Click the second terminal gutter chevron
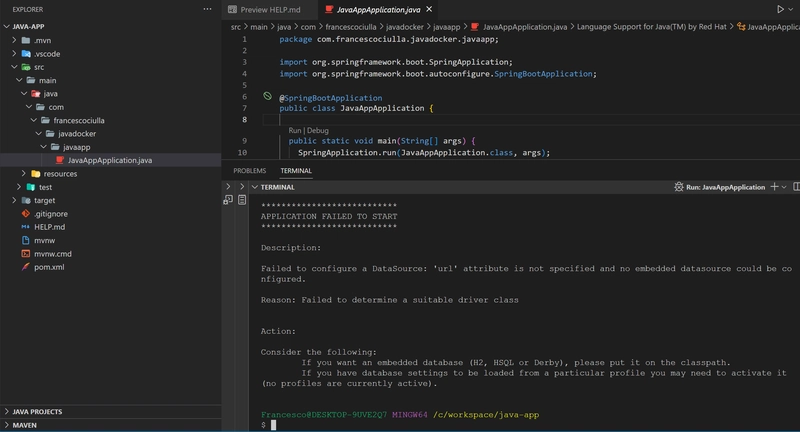Viewport: 800px width, 432px height. (x=242, y=187)
